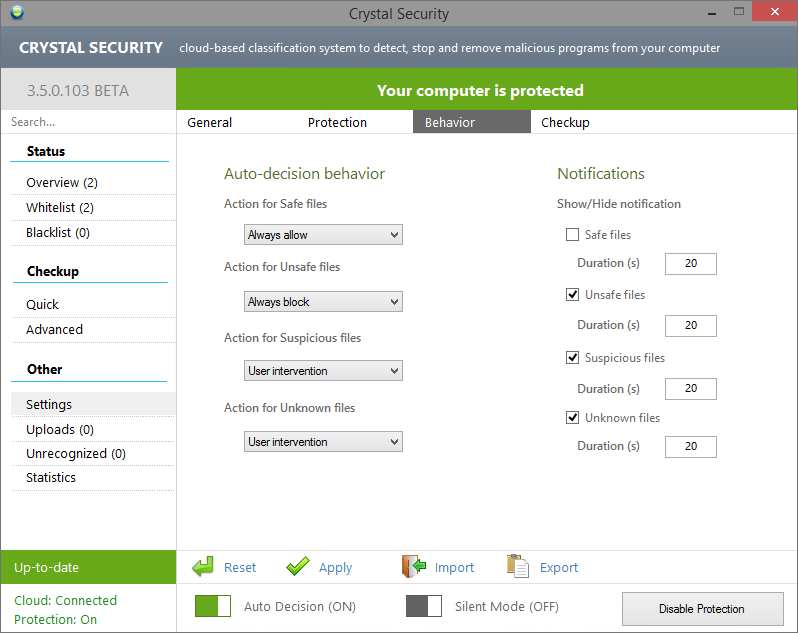This screenshot has width=798, height=633.
Task: Click the Suspicious files Duration field
Action: click(691, 389)
